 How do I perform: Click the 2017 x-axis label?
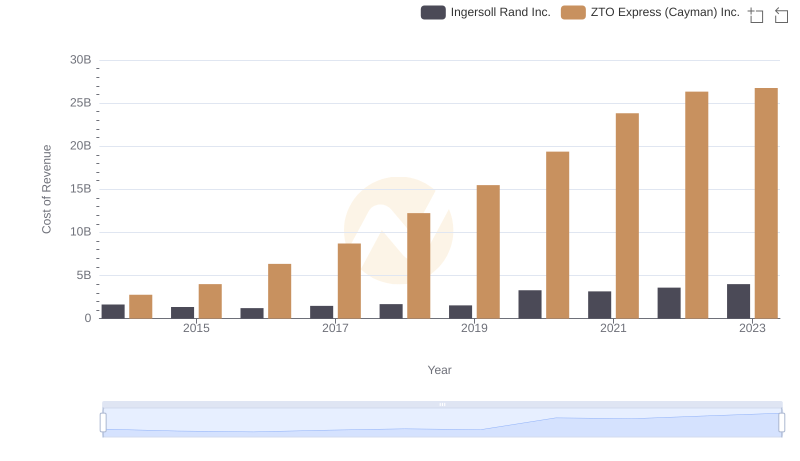pyautogui.click(x=335, y=328)
